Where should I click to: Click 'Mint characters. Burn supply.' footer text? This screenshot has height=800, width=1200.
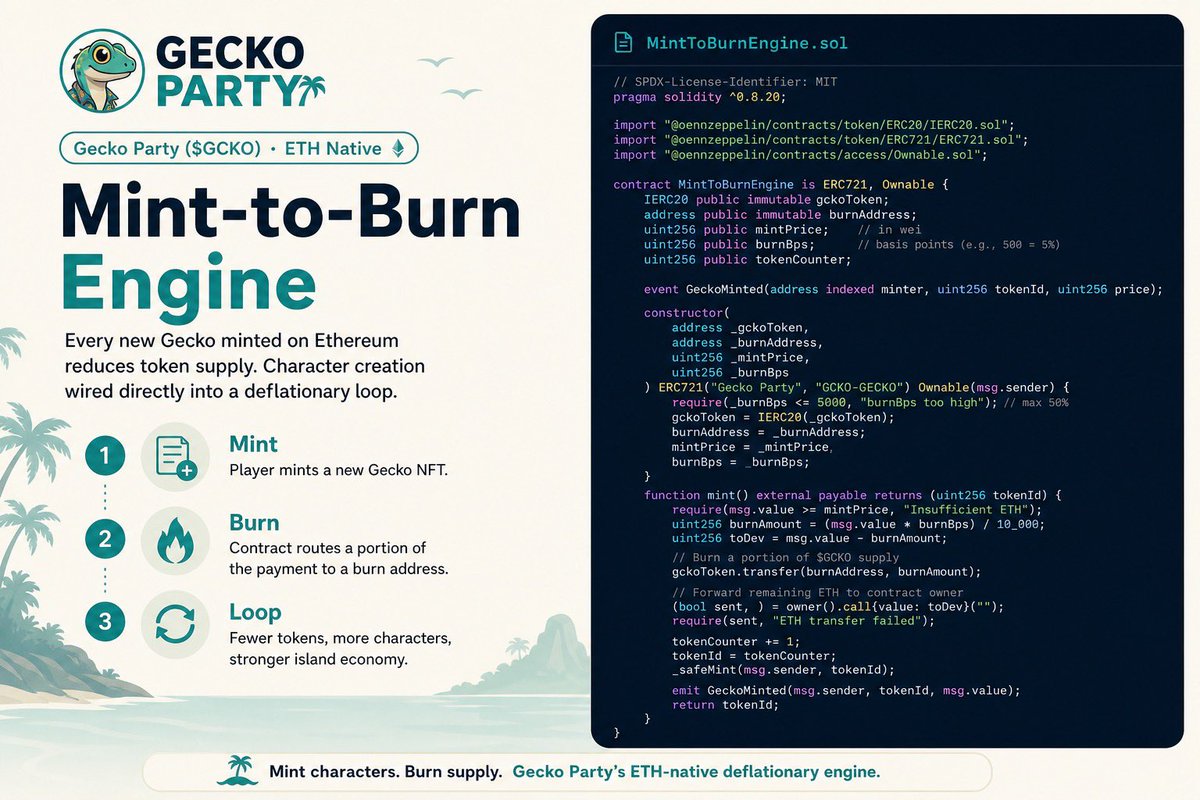(384, 772)
